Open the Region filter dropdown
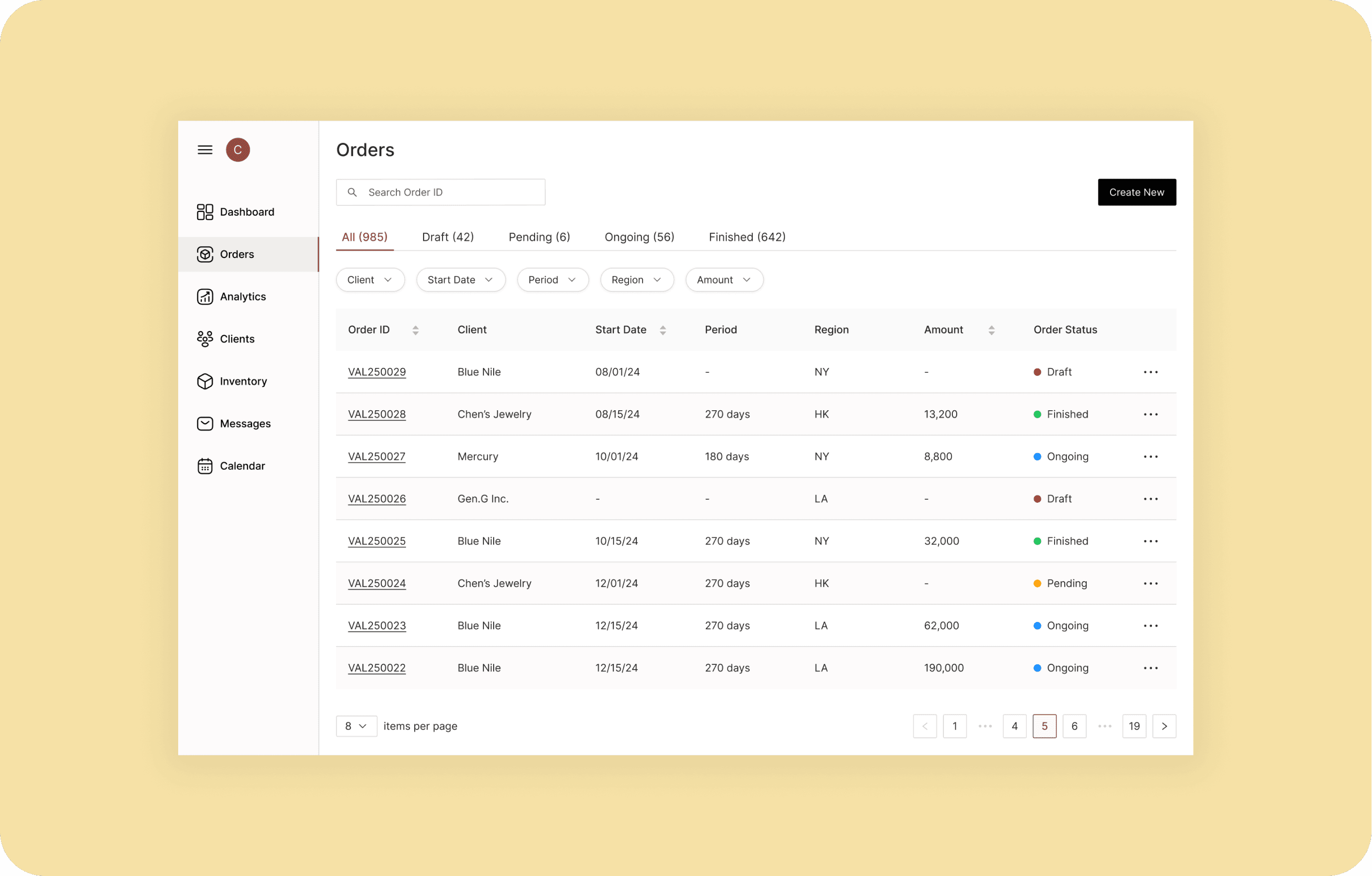1372x876 pixels. pyautogui.click(x=636, y=280)
